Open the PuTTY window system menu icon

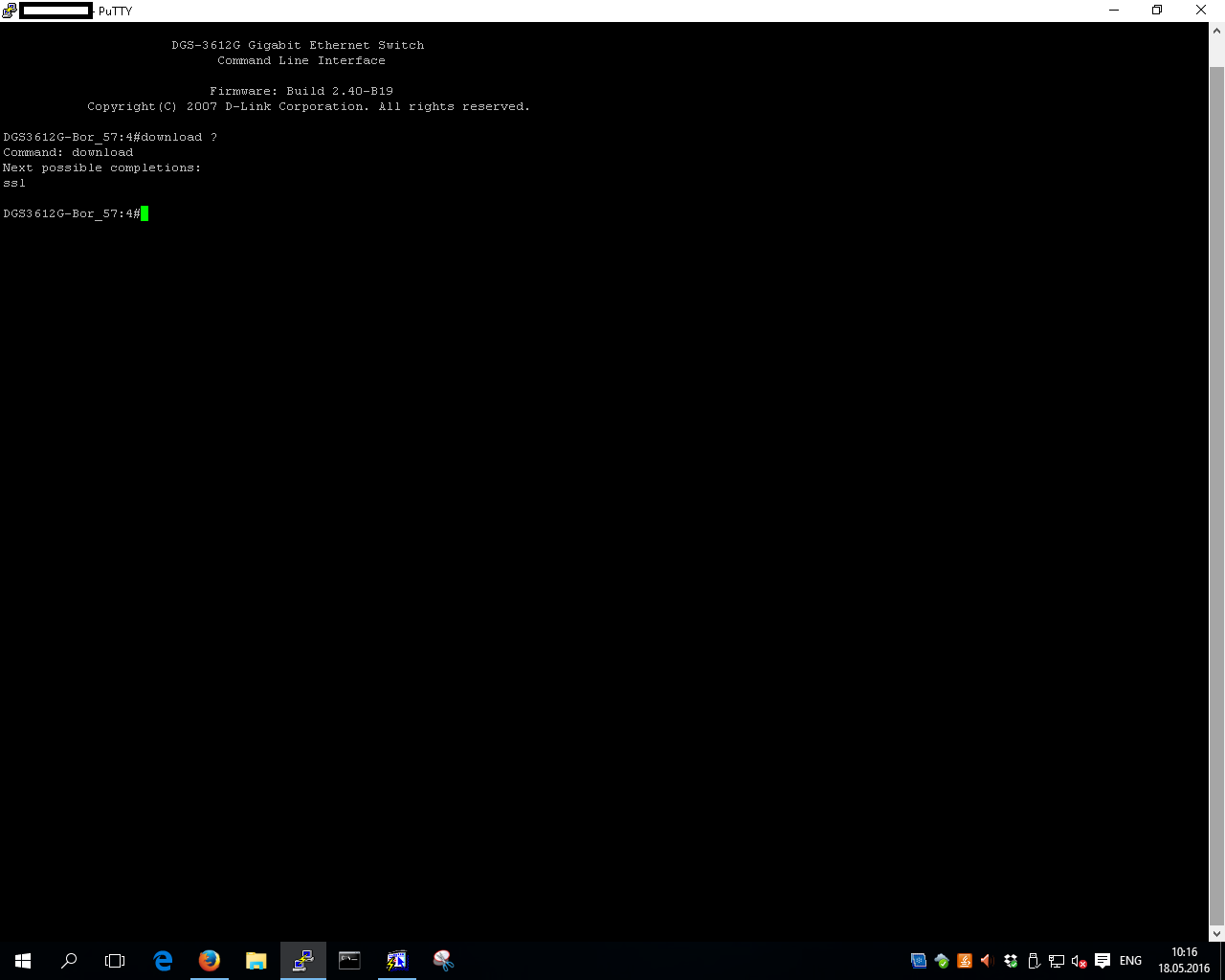click(x=10, y=11)
